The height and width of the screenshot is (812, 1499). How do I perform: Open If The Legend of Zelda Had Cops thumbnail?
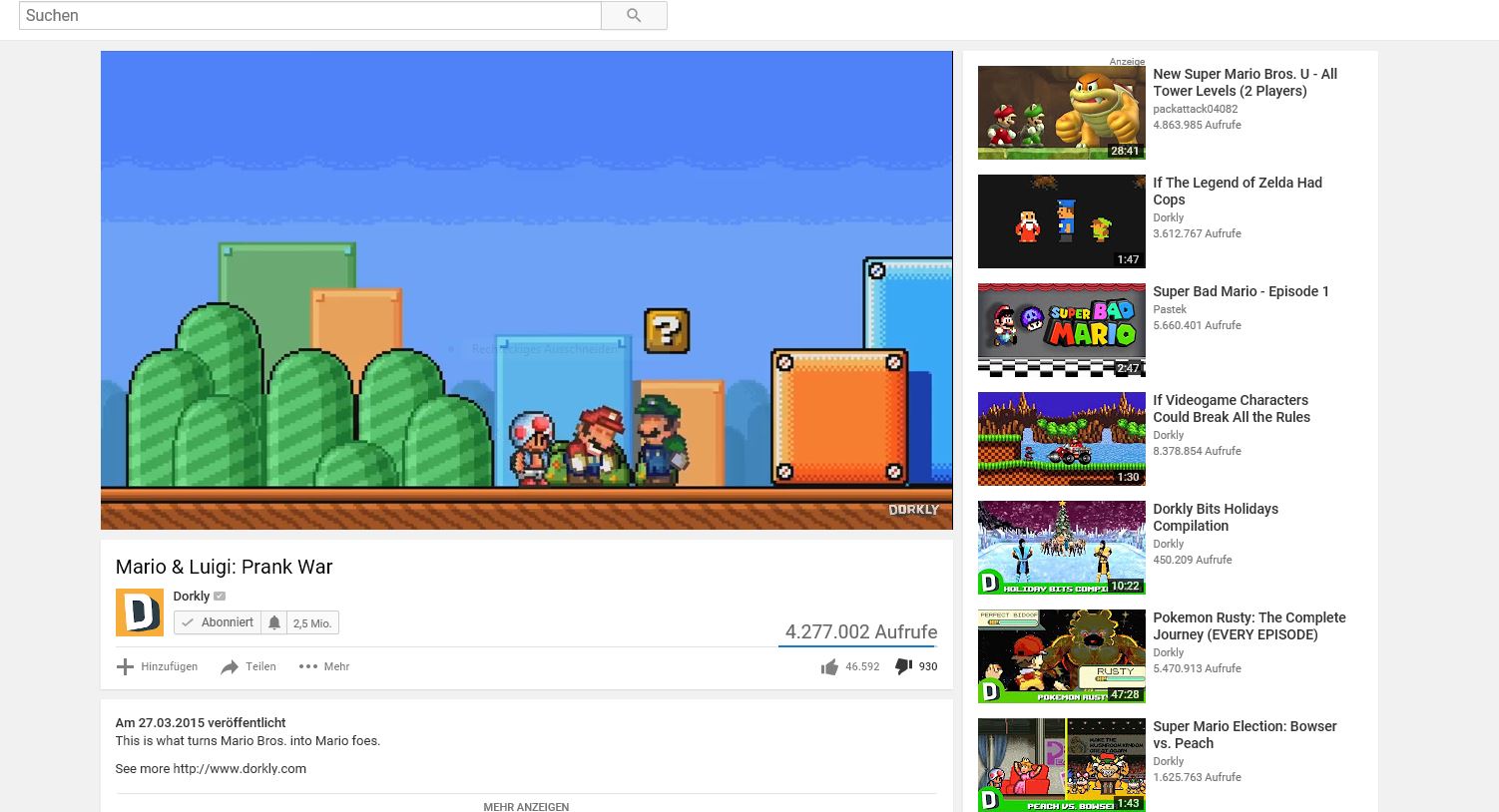1062,221
